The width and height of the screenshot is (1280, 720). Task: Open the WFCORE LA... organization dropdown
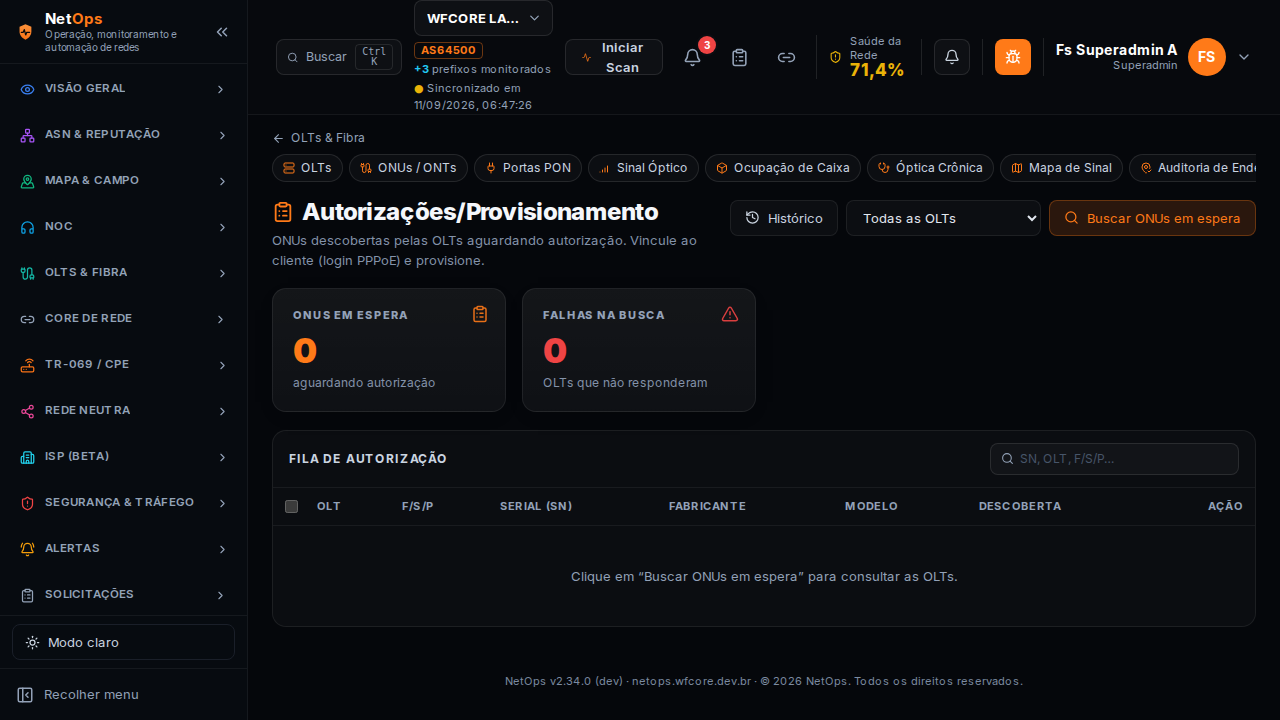click(483, 18)
